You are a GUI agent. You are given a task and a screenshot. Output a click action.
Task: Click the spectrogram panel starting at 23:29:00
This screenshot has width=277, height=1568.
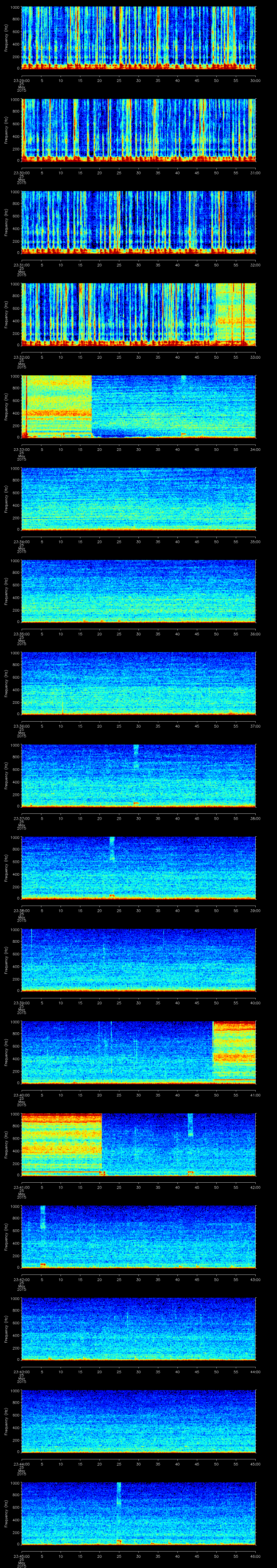pos(138,38)
